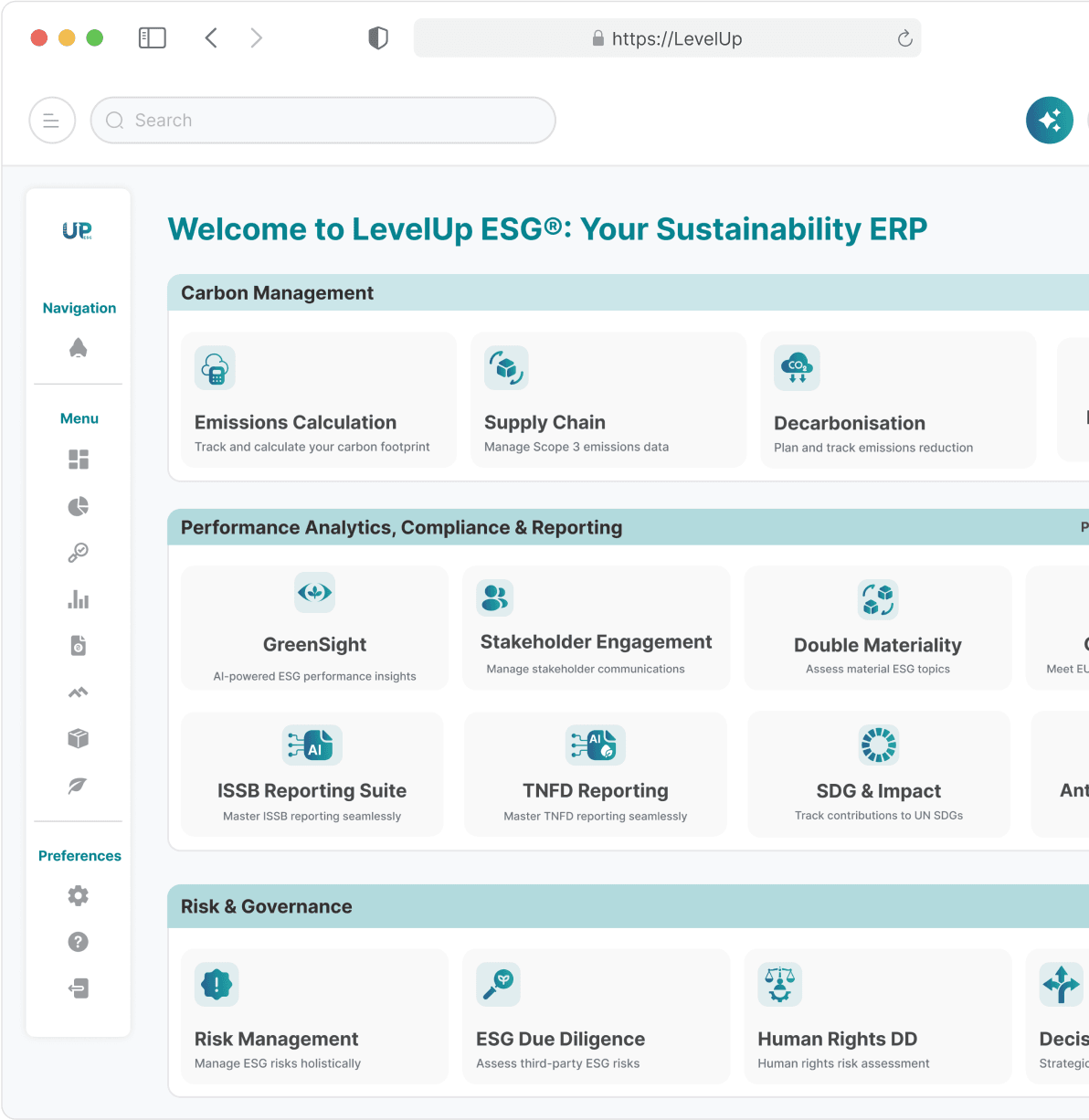Click the logout icon in sidebar
The height and width of the screenshot is (1120, 1089).
(x=79, y=988)
